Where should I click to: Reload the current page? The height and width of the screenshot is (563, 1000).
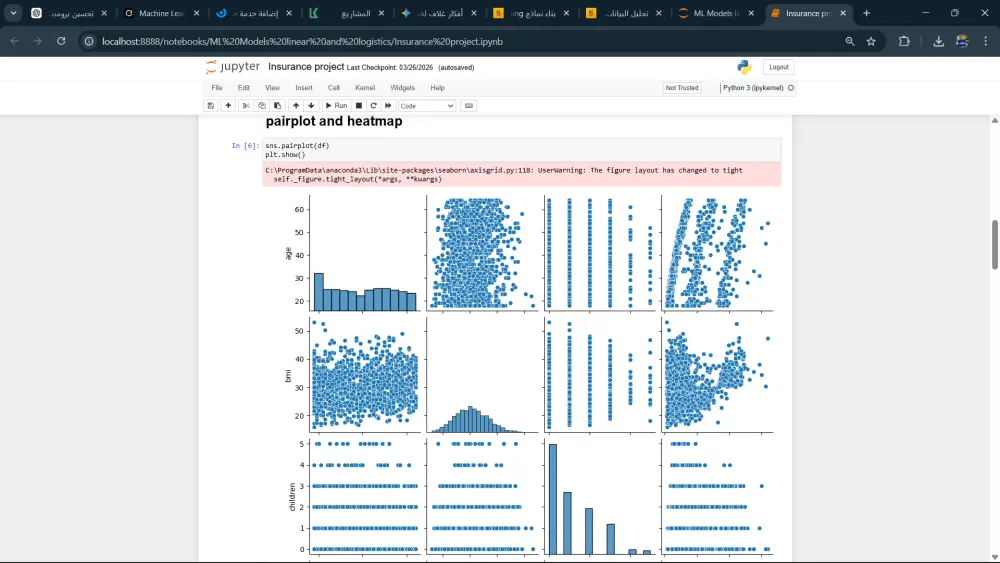click(x=61, y=41)
